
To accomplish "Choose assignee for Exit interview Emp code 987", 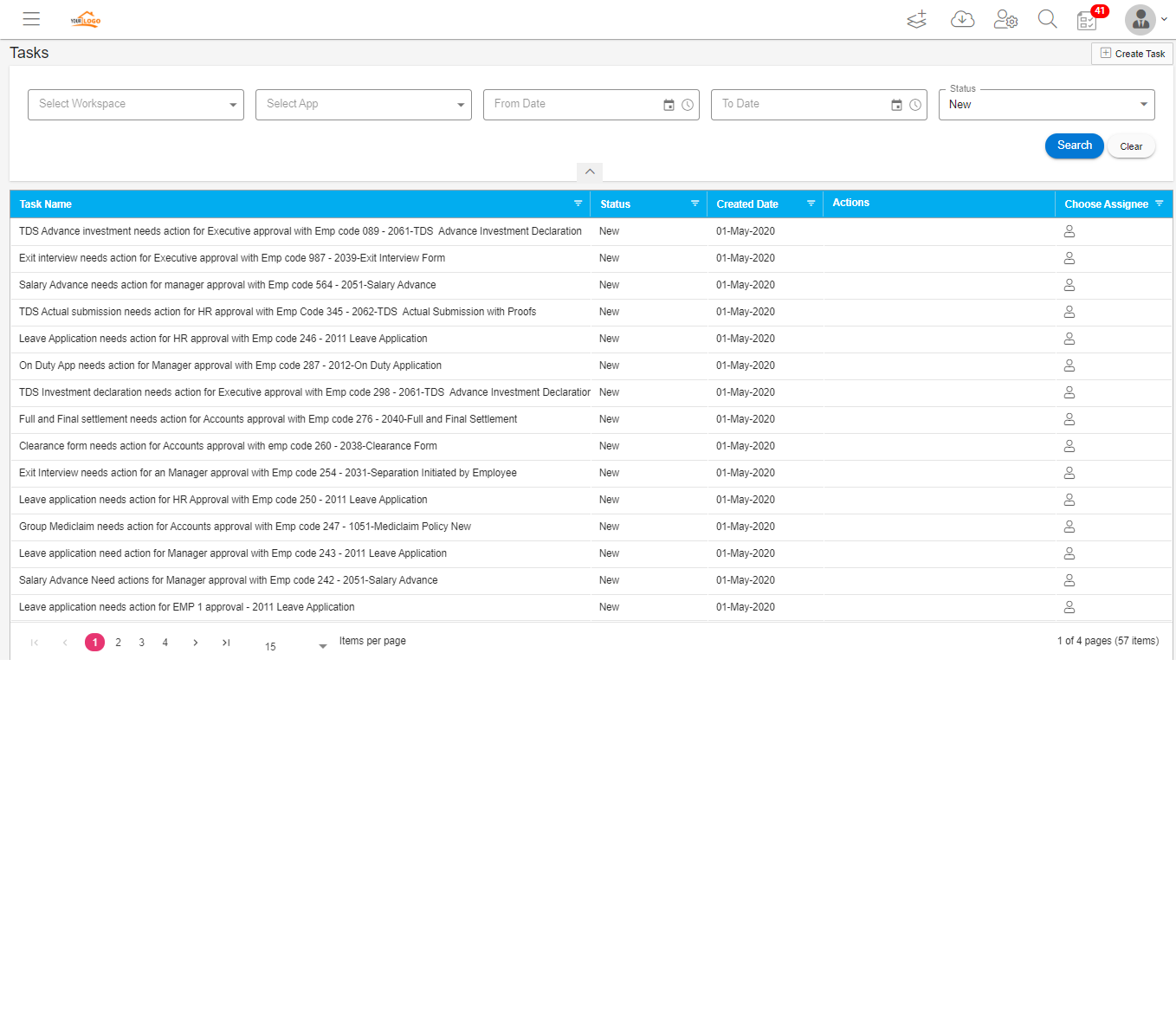I will [x=1069, y=258].
